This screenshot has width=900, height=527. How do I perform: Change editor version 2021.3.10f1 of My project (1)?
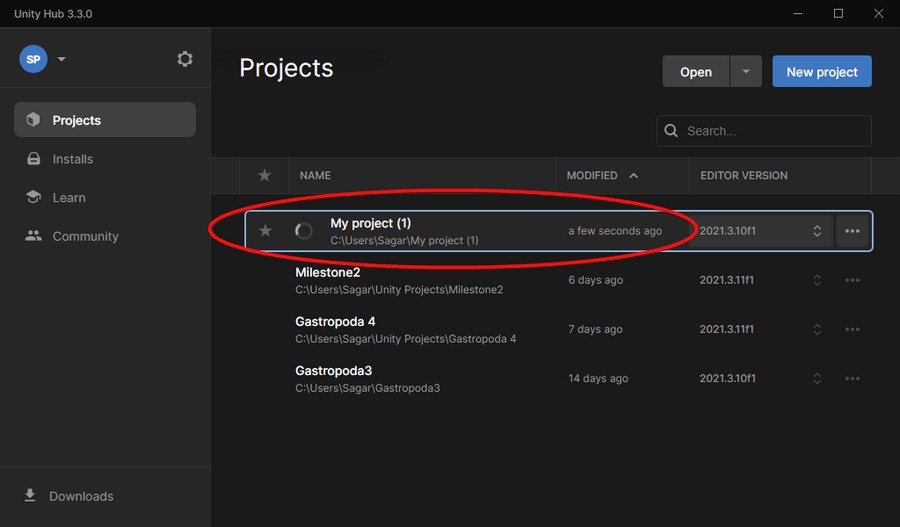click(x=761, y=231)
